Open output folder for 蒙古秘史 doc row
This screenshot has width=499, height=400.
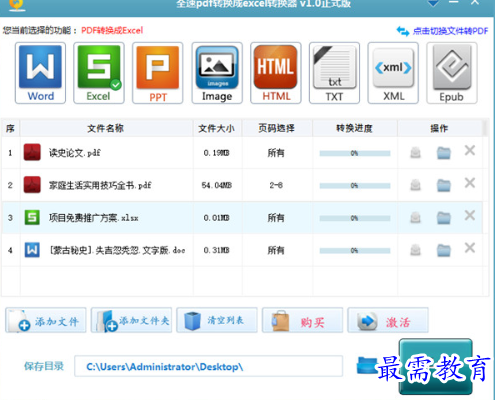coord(444,250)
